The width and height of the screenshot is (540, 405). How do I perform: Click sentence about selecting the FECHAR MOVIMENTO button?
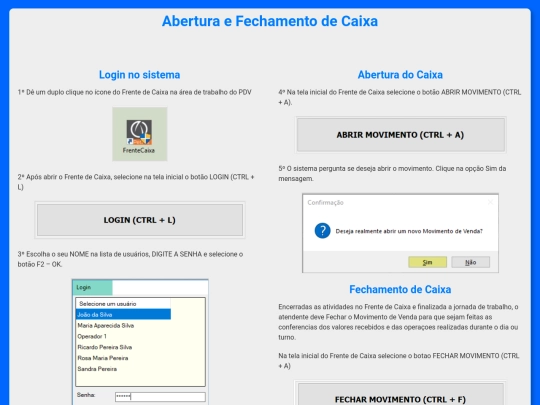pyautogui.click(x=399, y=361)
